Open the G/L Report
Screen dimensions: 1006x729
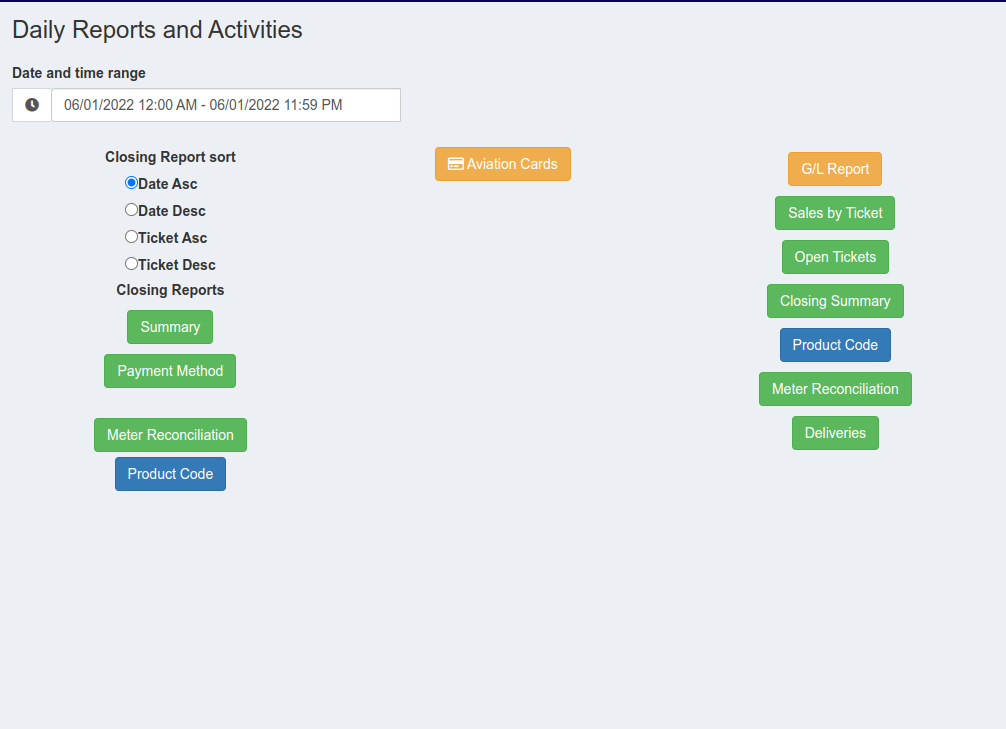tap(835, 169)
